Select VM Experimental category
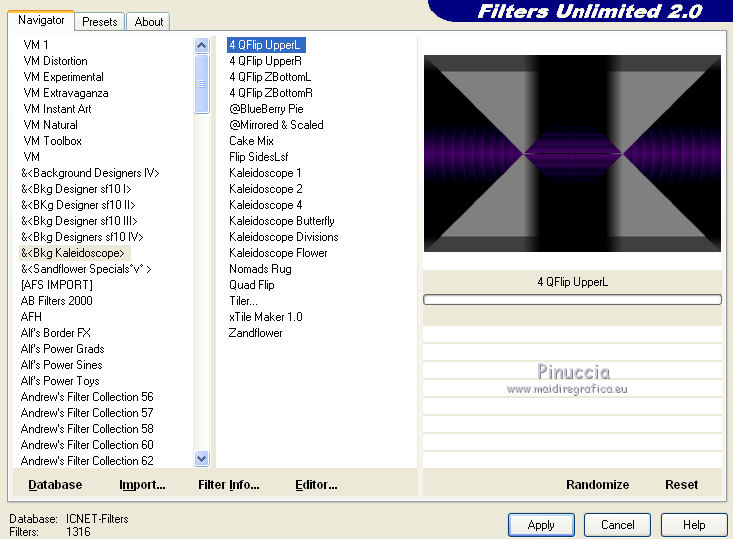Image resolution: width=733 pixels, height=539 pixels. click(64, 77)
